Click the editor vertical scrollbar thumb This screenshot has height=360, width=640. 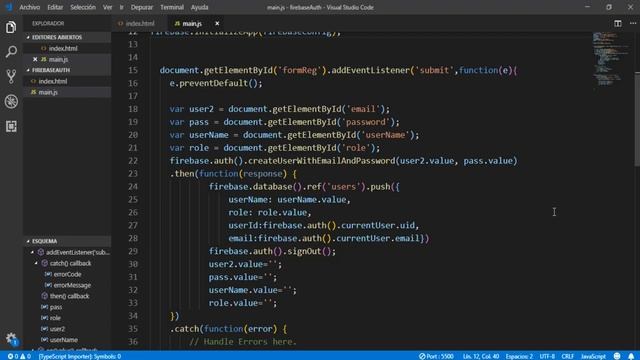pos(637,118)
